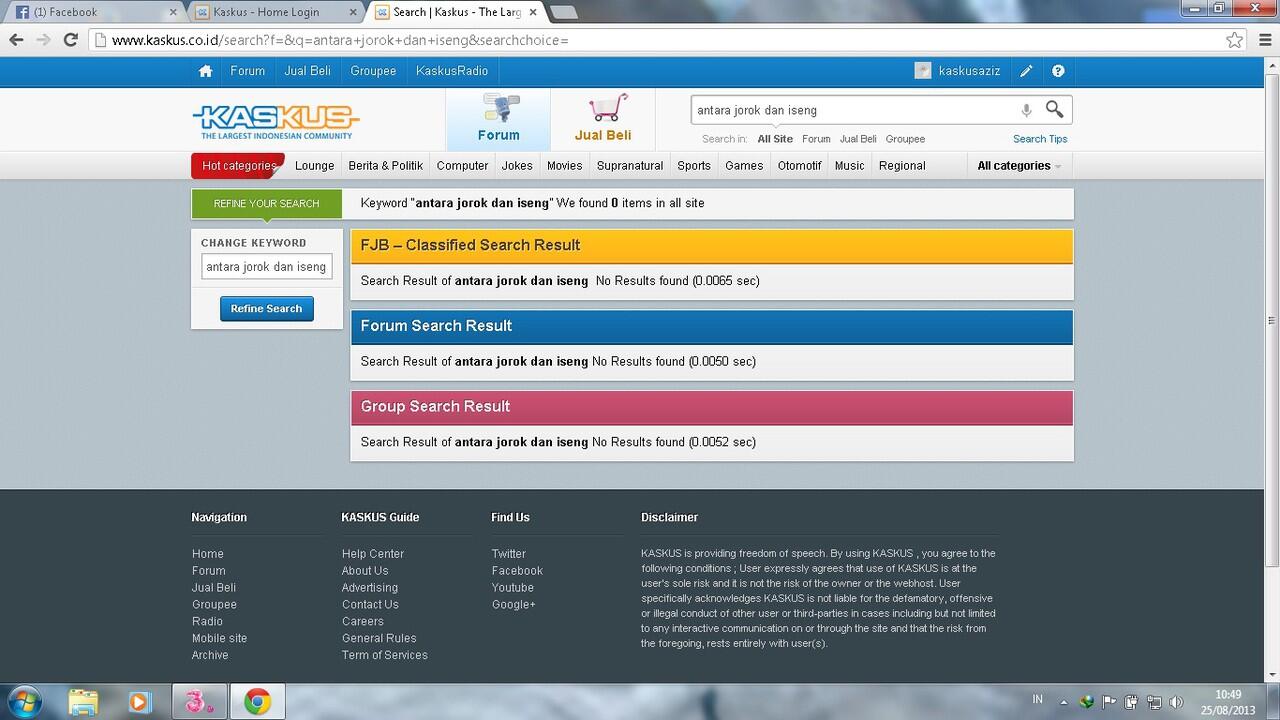The width and height of the screenshot is (1280, 720).
Task: Click the volume speaker tray icon
Action: [1176, 702]
